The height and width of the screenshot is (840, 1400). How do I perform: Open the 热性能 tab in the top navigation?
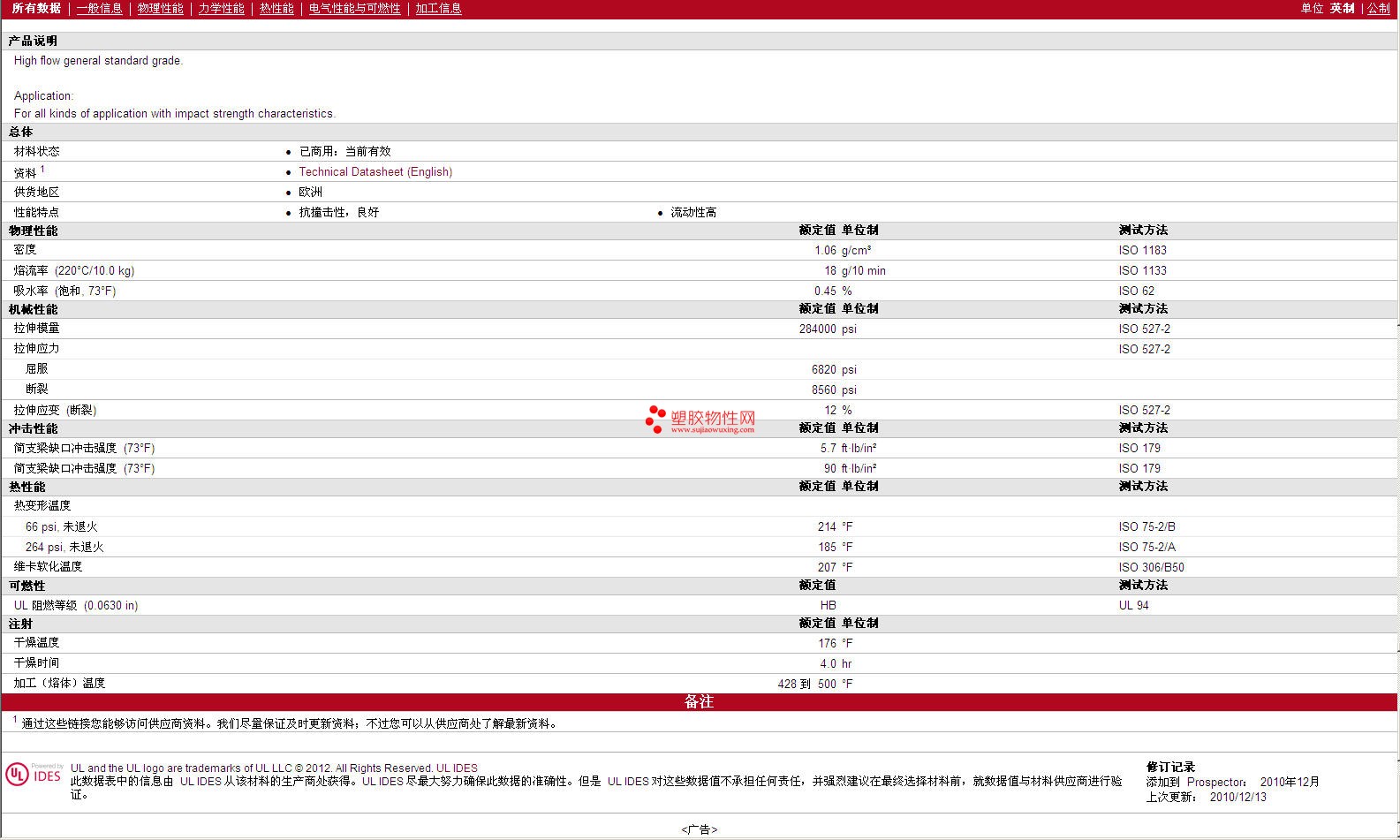coord(276,8)
